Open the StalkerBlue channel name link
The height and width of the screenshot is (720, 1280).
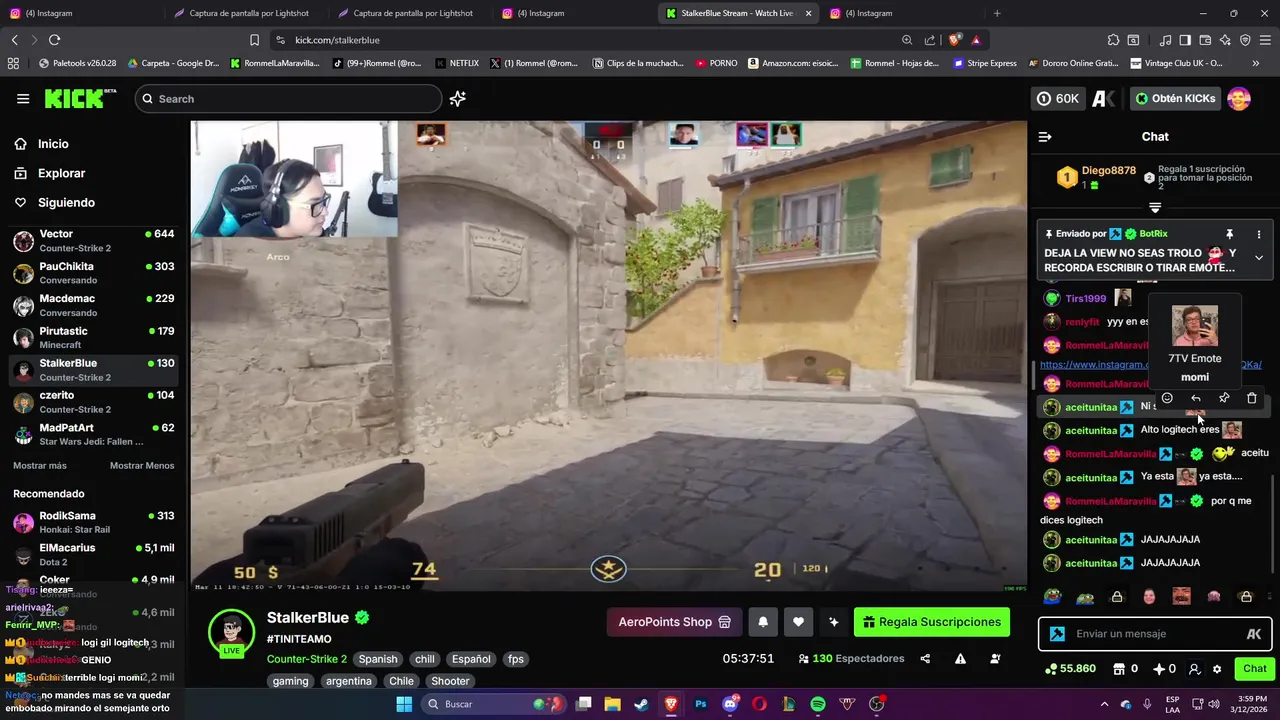[x=308, y=618]
